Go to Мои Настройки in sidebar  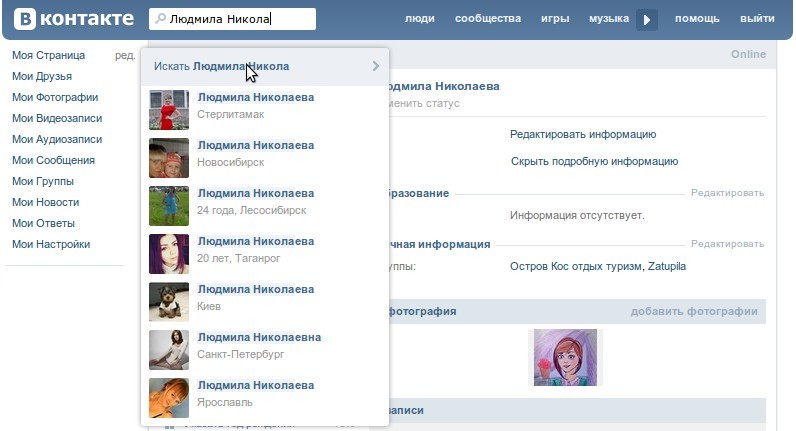51,244
